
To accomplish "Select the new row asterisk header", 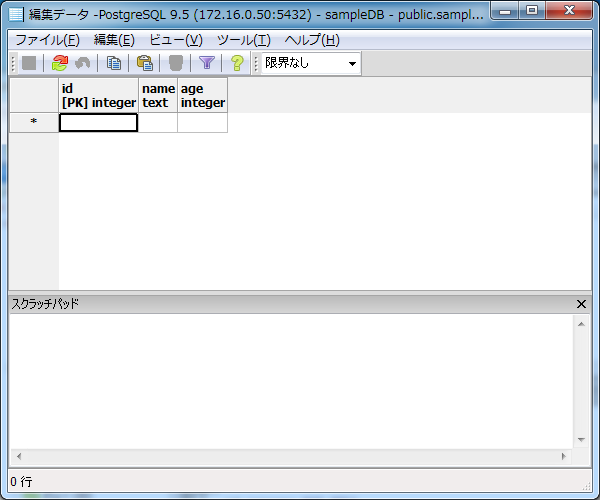I will click(x=34, y=122).
